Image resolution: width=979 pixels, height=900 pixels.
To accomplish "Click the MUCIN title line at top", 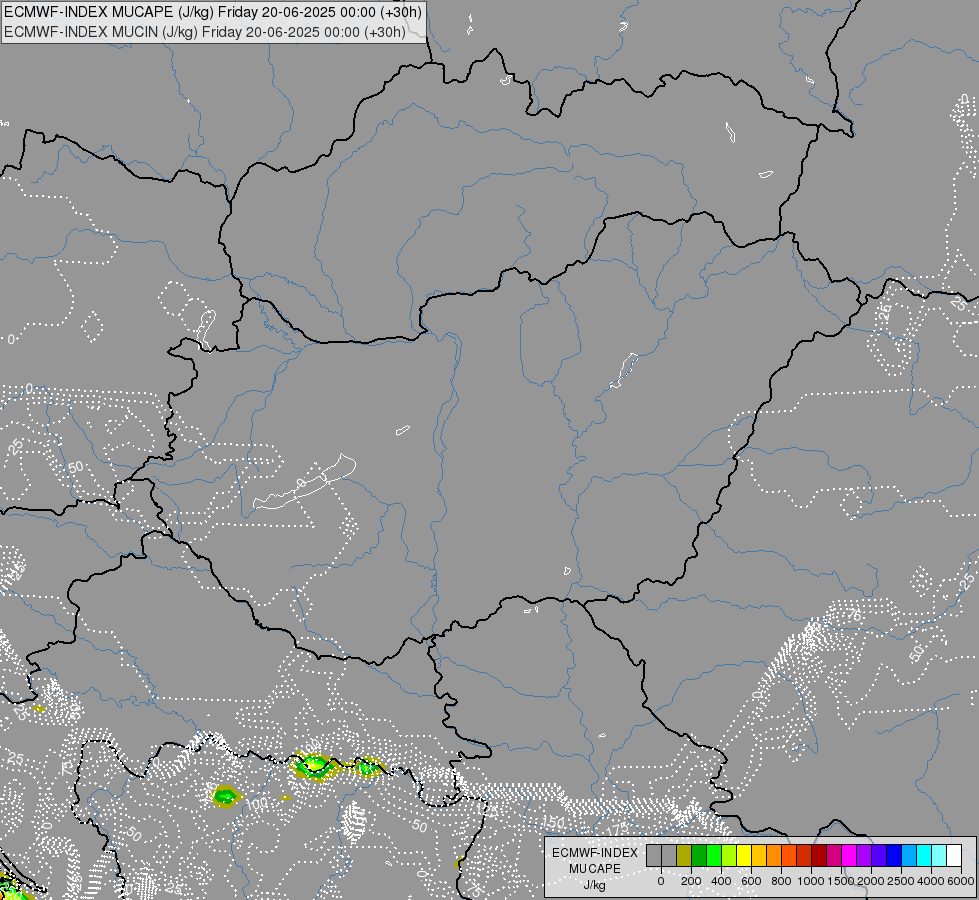I will point(205,32).
